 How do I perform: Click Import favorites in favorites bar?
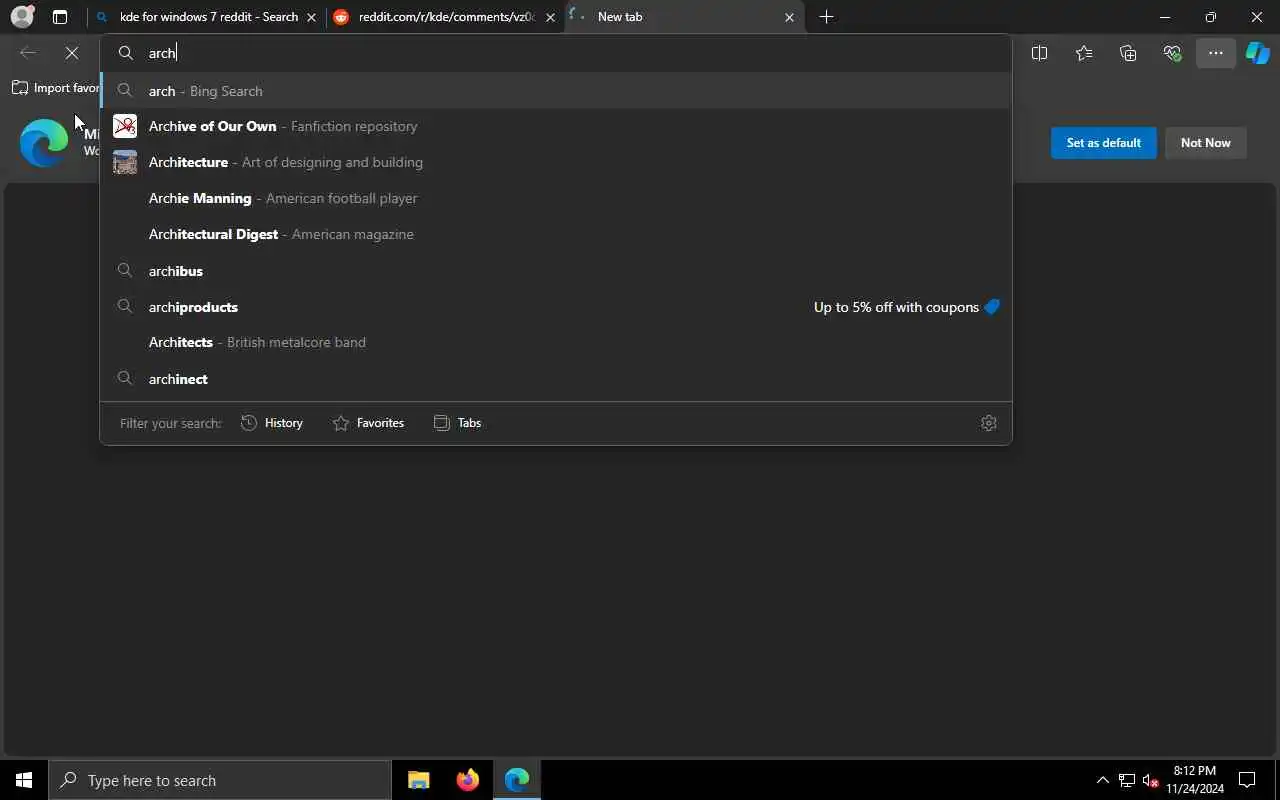(x=56, y=88)
